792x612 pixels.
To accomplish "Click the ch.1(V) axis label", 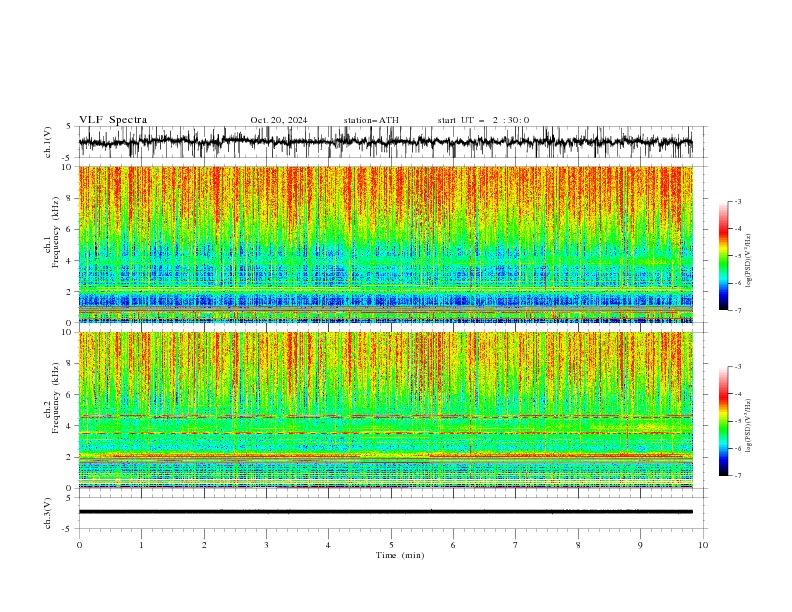I will click(x=48, y=142).
